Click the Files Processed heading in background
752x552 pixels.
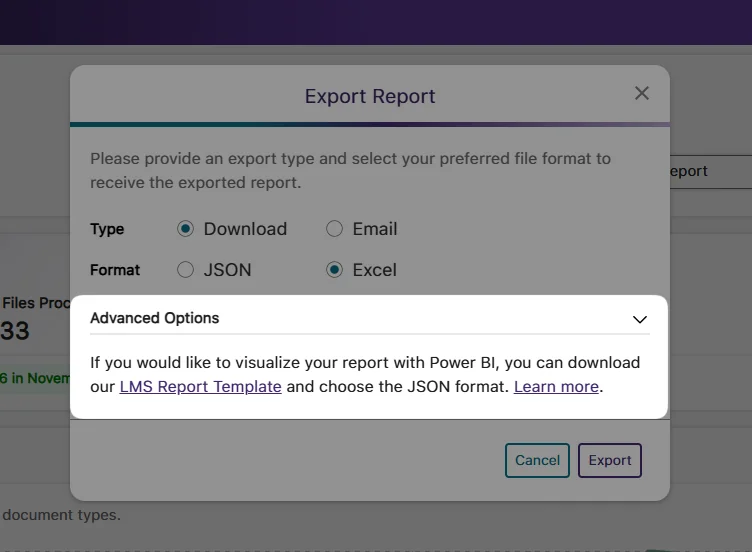(x=35, y=303)
